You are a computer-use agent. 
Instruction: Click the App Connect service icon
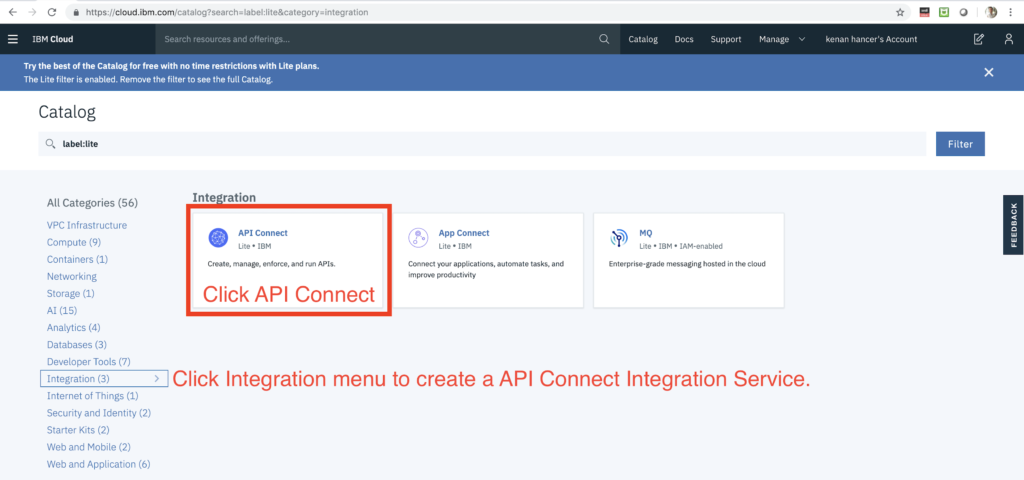418,238
